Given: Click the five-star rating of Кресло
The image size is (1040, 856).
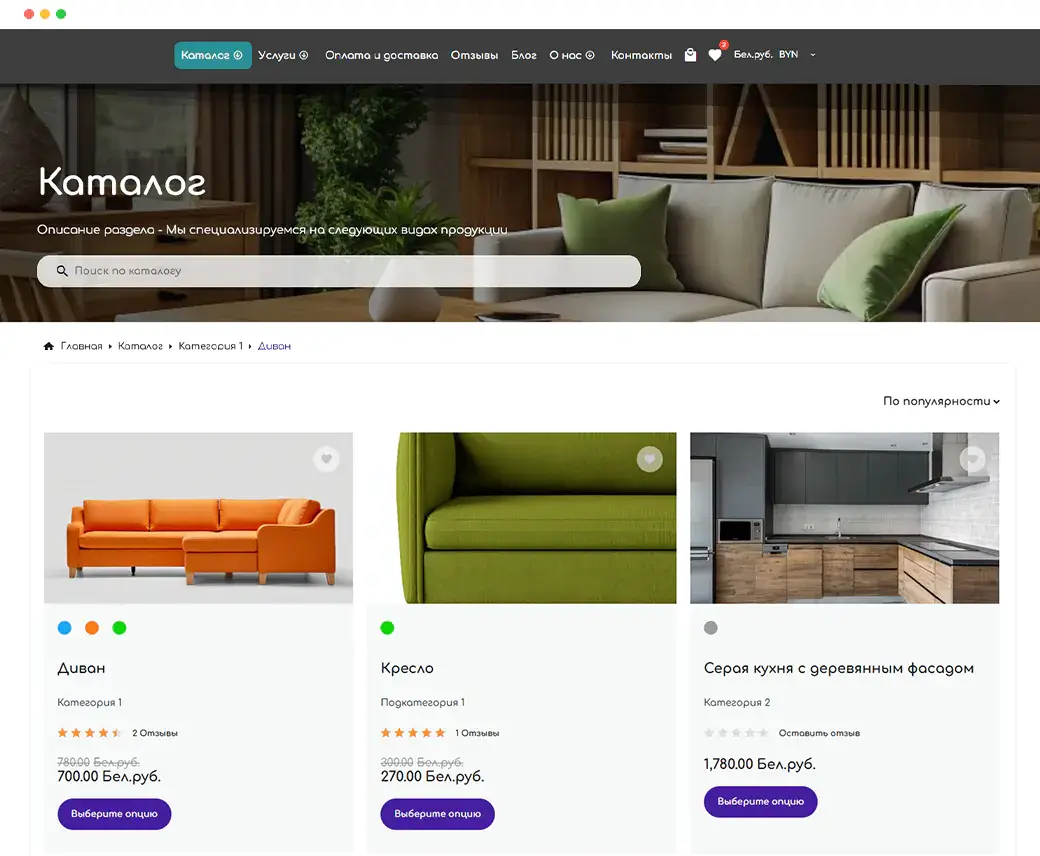Looking at the screenshot, I should coord(413,733).
